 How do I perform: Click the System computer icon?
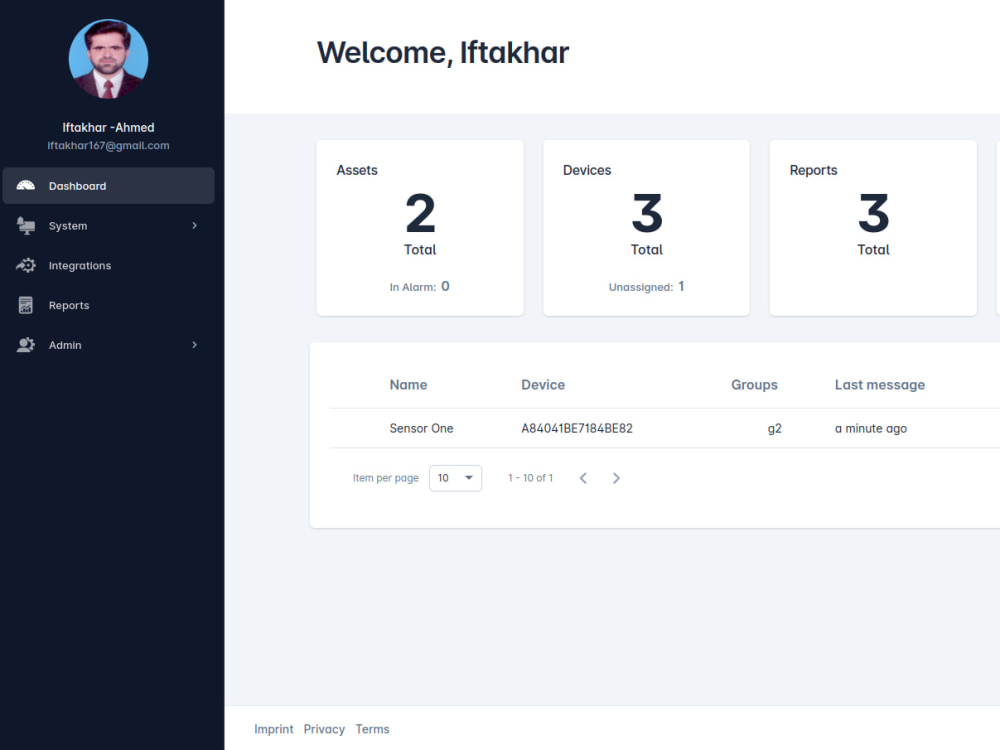(x=26, y=226)
